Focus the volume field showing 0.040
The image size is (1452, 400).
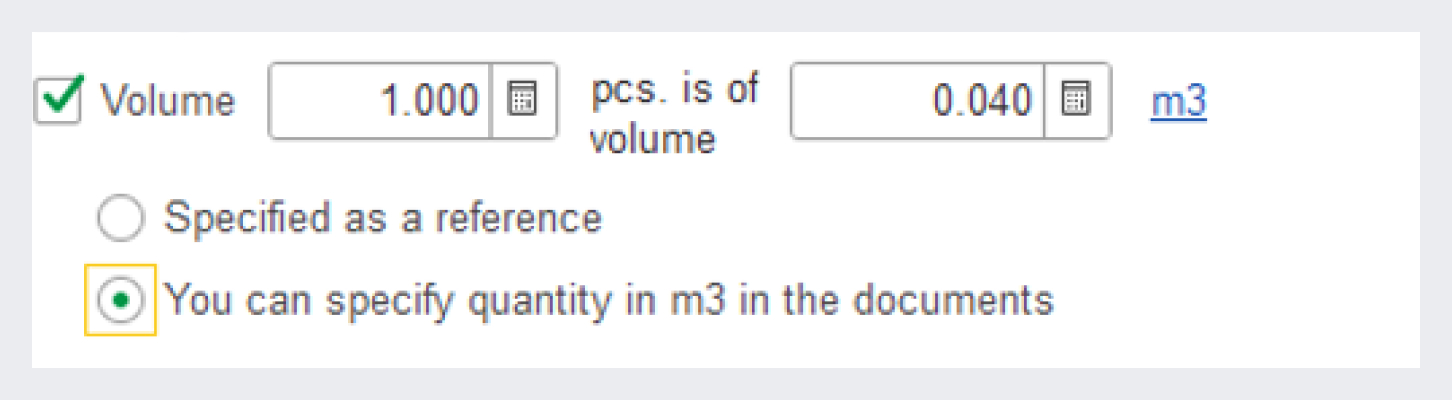[x=918, y=102]
